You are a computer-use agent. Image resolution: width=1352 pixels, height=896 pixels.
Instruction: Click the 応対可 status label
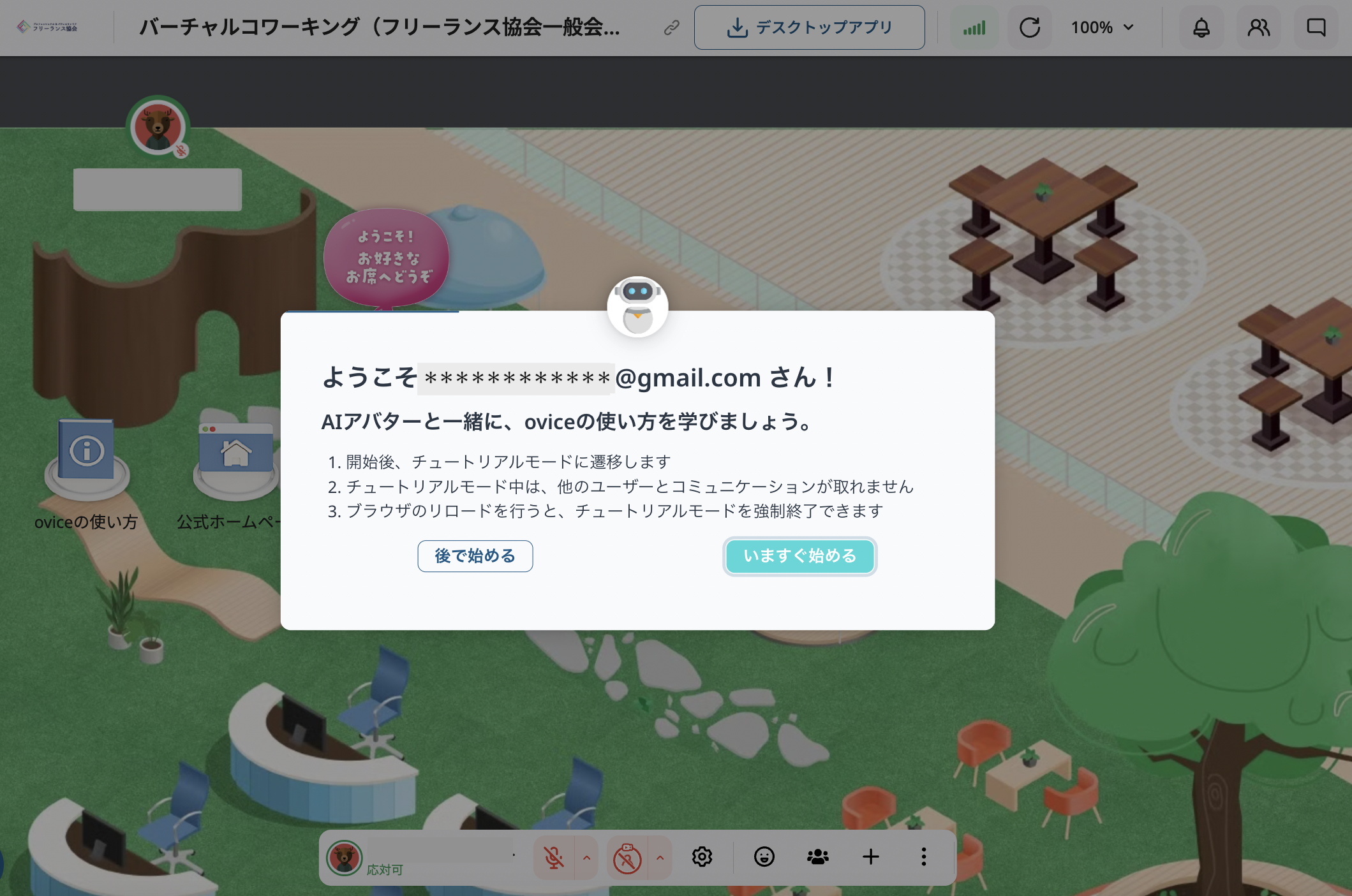[385, 870]
